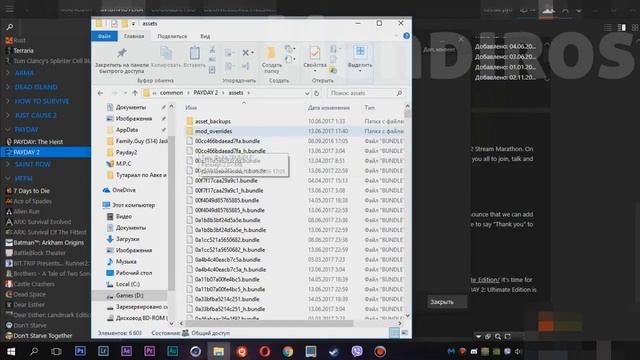Select Games (D:) in navigation pane
The height and width of the screenshot is (360, 640).
[x=129, y=295]
